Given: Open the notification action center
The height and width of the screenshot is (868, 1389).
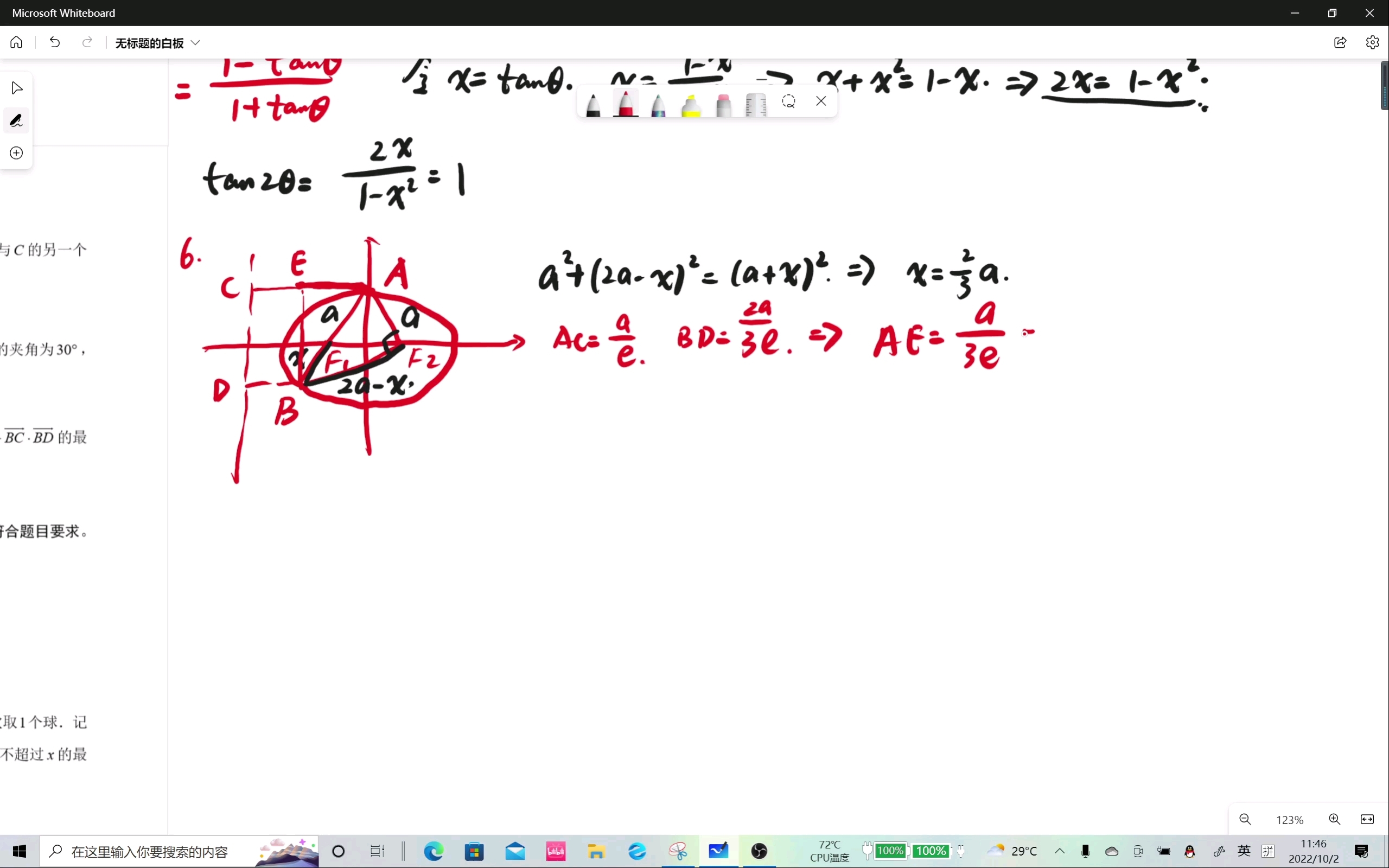Looking at the screenshot, I should coord(1361,851).
